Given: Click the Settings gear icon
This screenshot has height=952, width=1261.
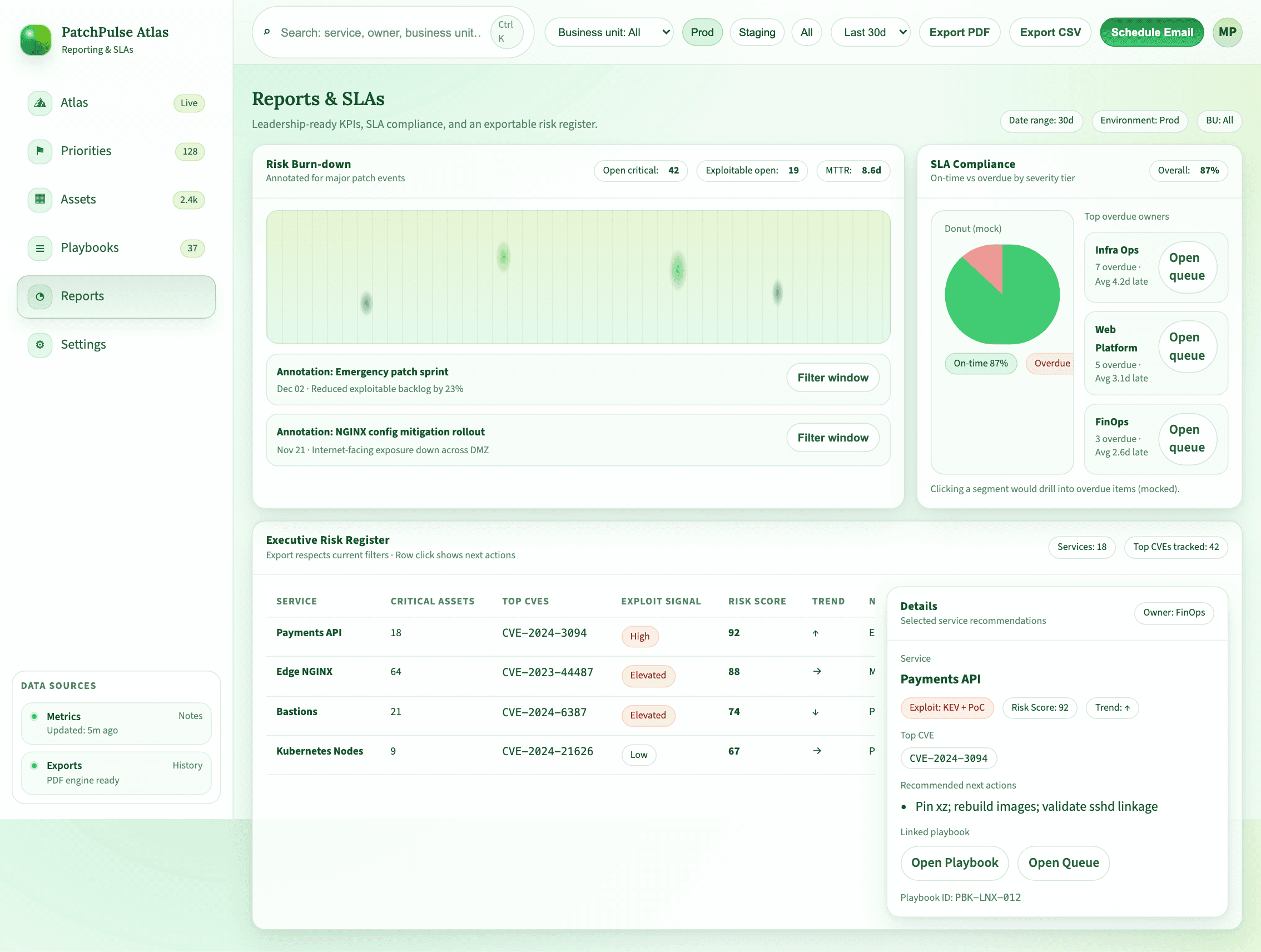Looking at the screenshot, I should (40, 345).
